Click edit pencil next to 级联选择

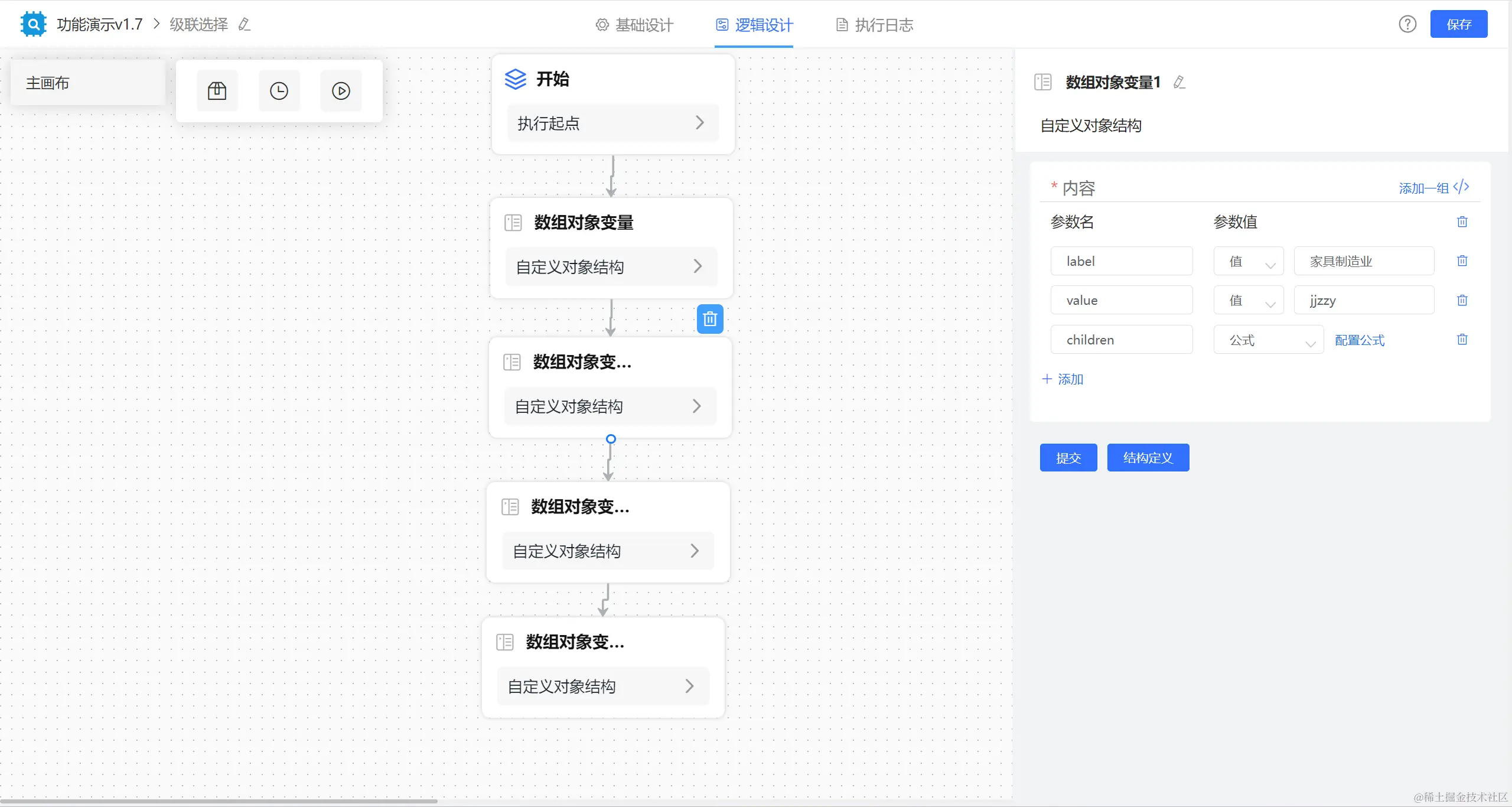(x=245, y=24)
